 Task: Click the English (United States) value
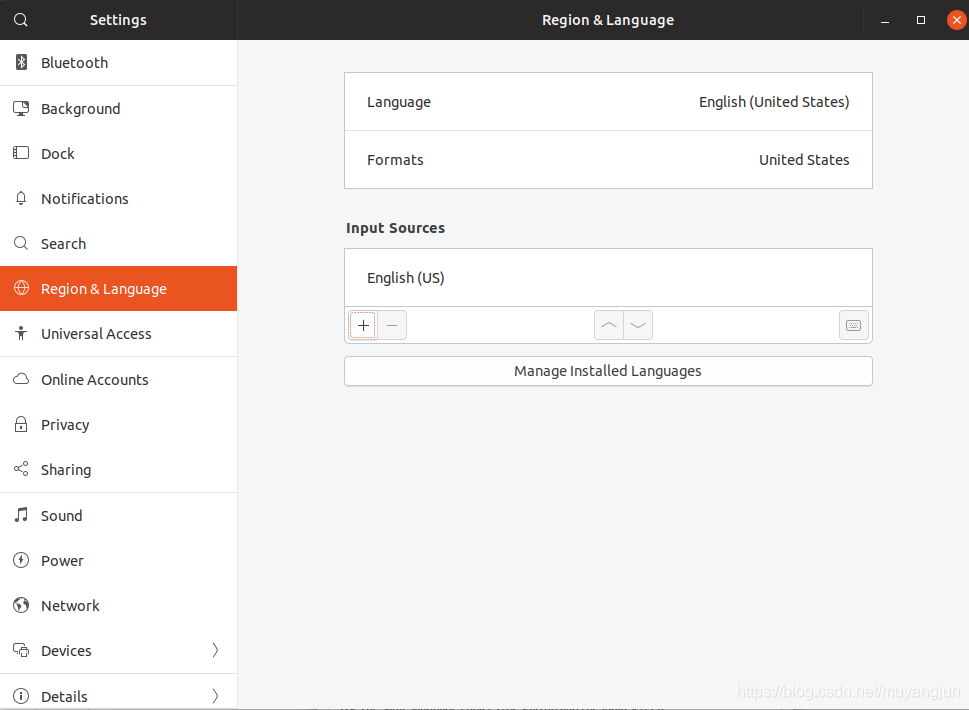point(774,102)
